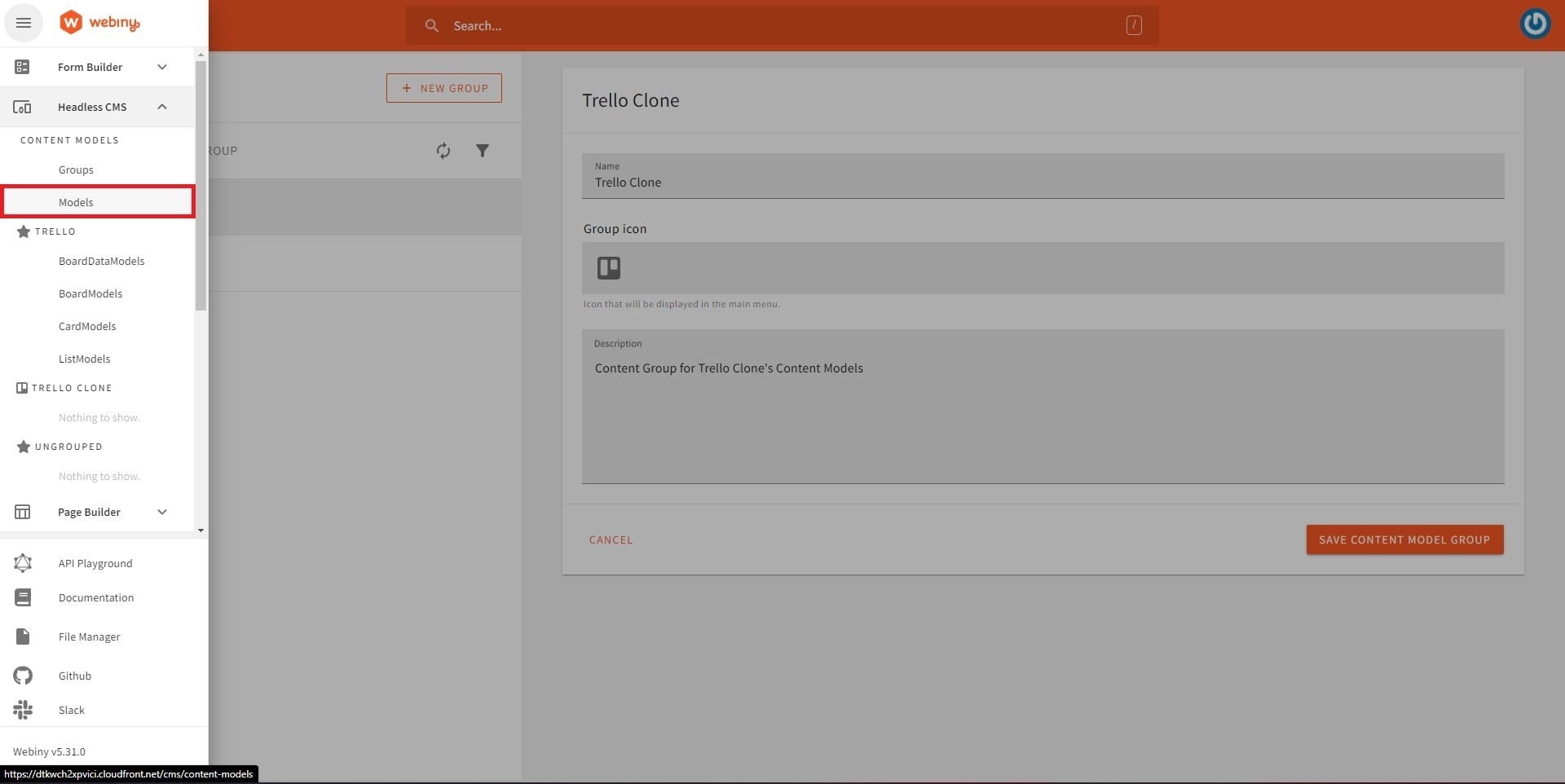
Task: Select the BoardDataModels content model
Action: (x=101, y=261)
